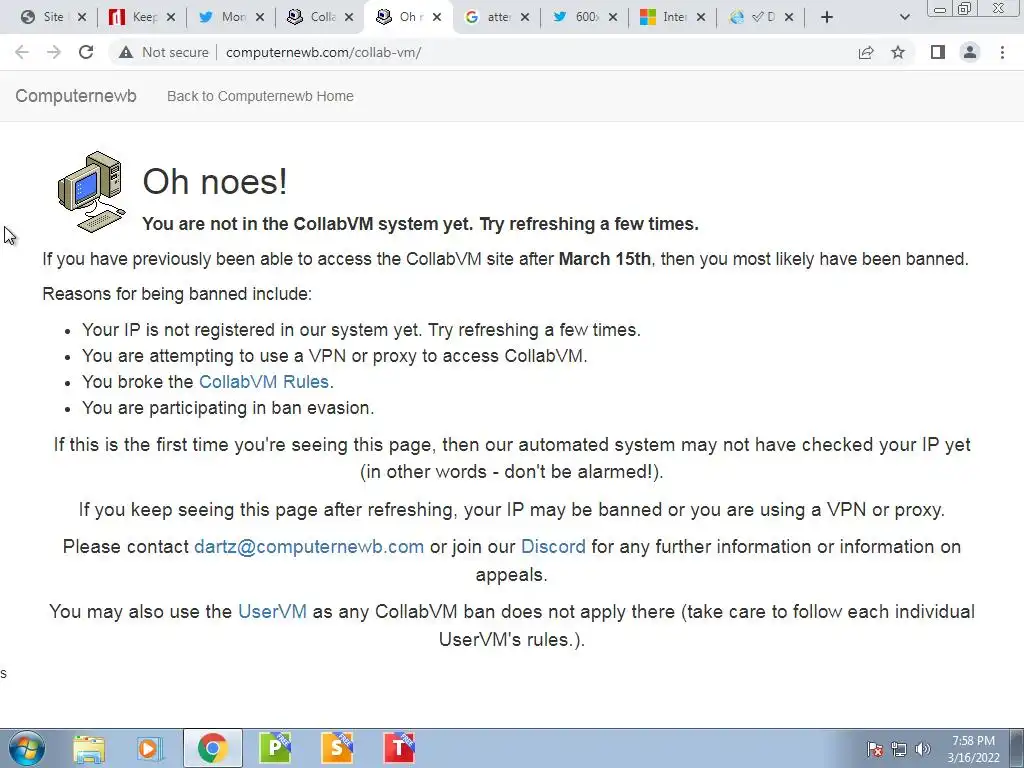Click the Computernewb brand link

pyautogui.click(x=76, y=96)
